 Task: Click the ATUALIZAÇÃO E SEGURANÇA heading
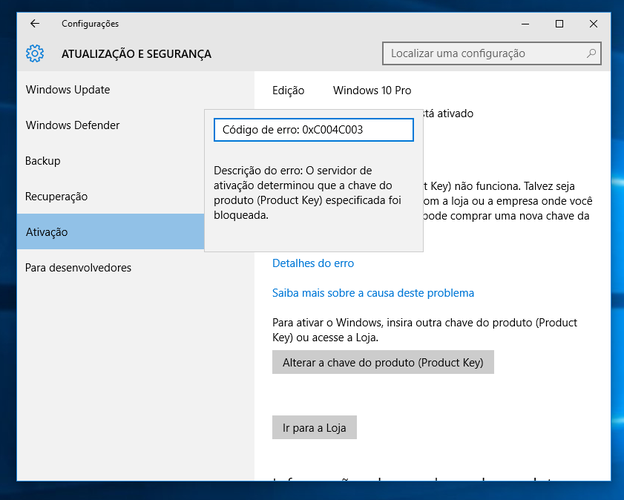point(136,54)
